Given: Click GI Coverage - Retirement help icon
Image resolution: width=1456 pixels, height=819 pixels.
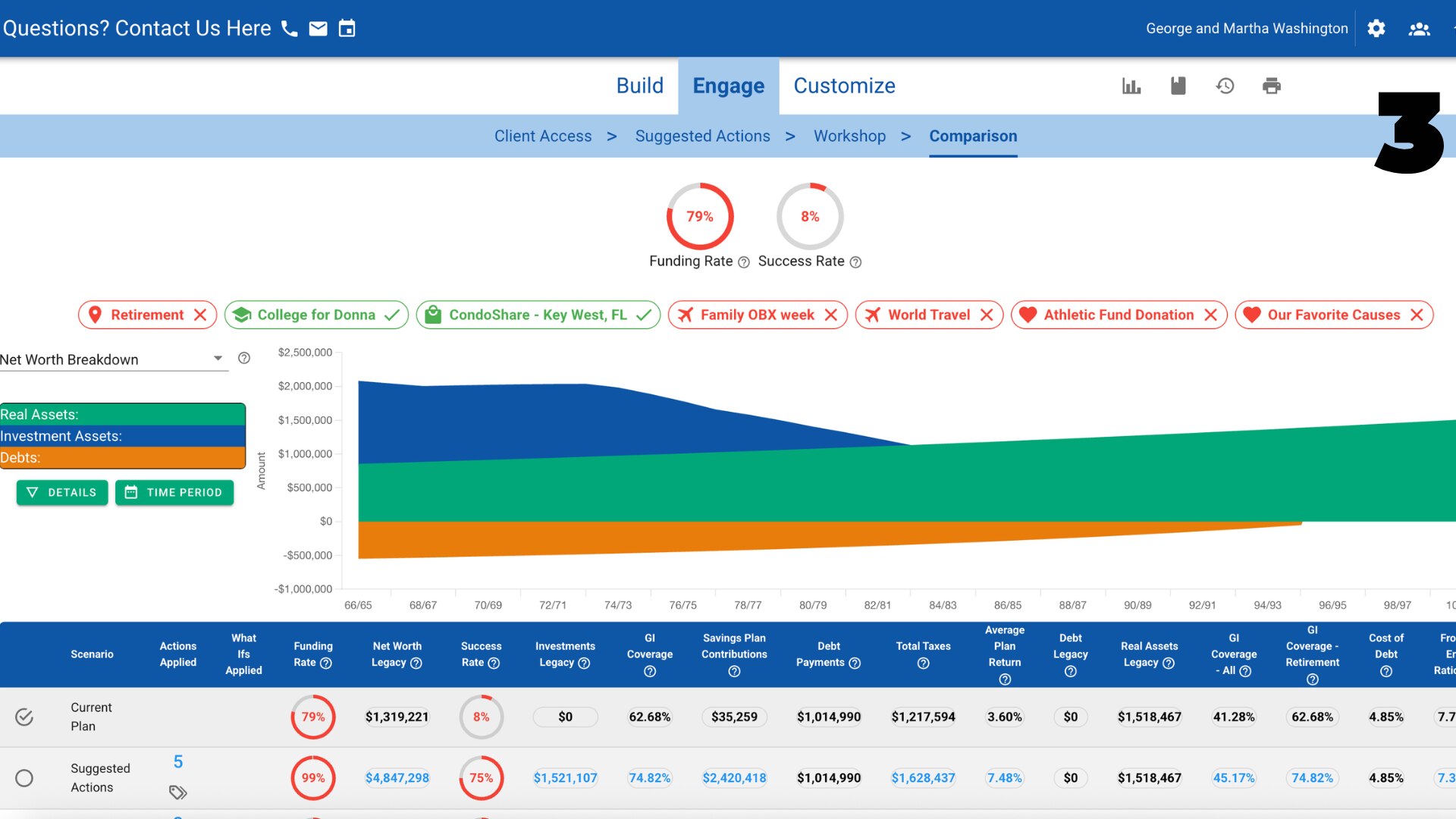Looking at the screenshot, I should tap(1313, 679).
